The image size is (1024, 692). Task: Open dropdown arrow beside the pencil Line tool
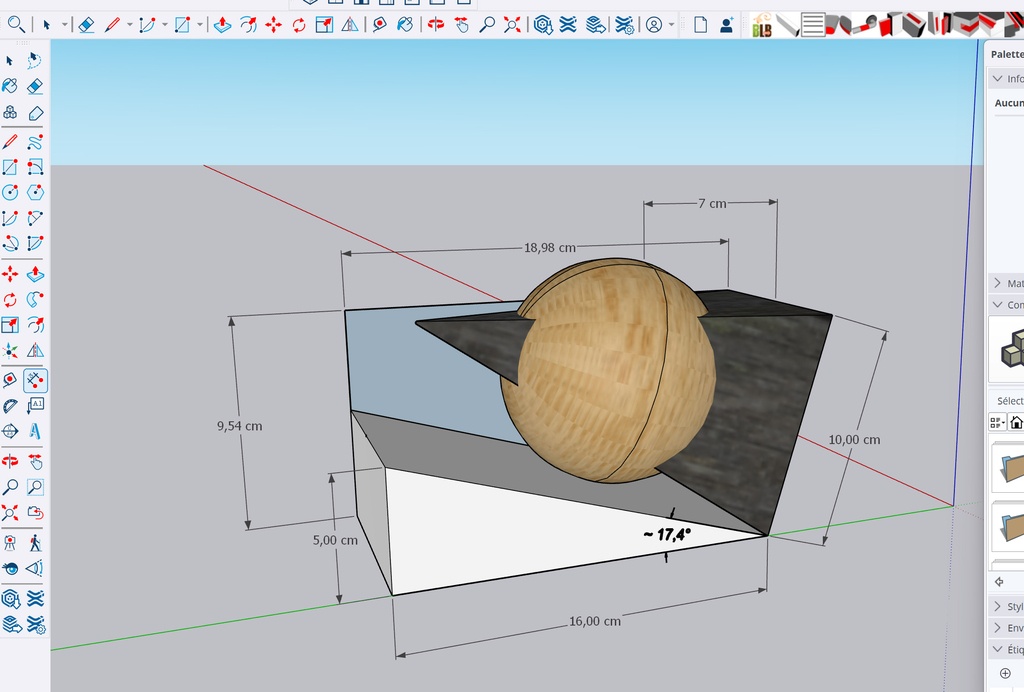coord(129,25)
